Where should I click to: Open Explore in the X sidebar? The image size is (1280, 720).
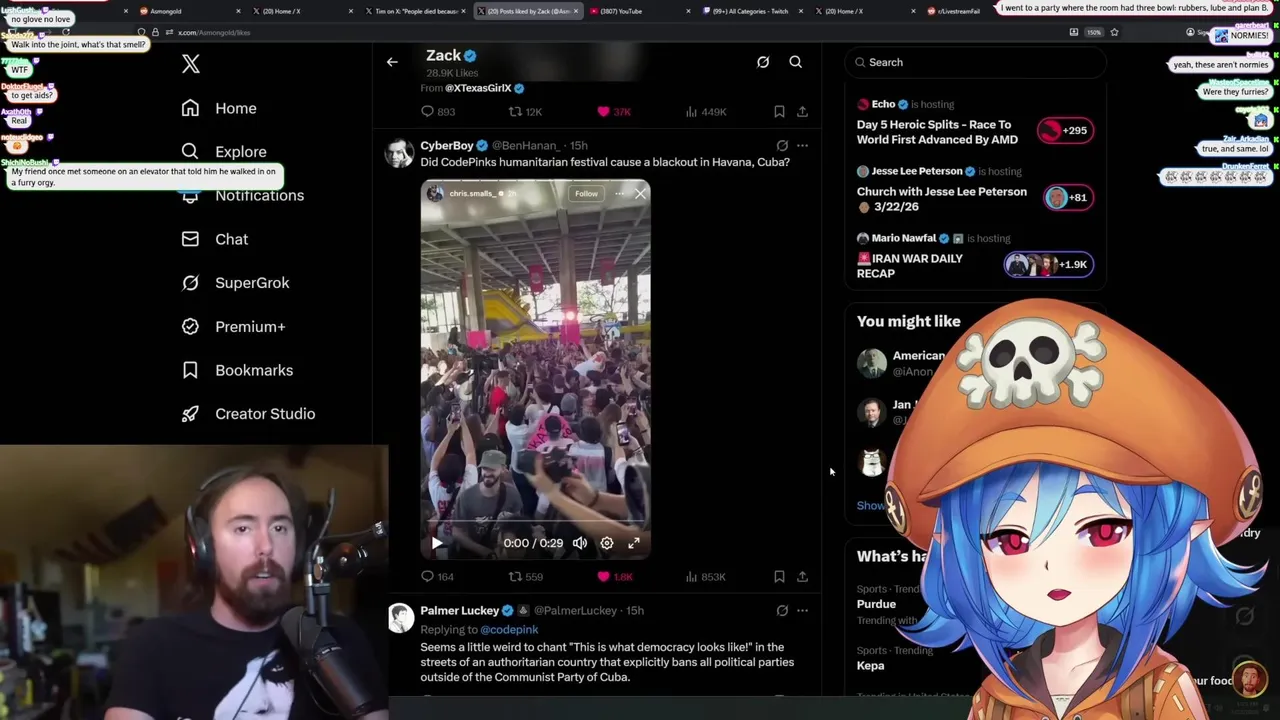click(224, 152)
